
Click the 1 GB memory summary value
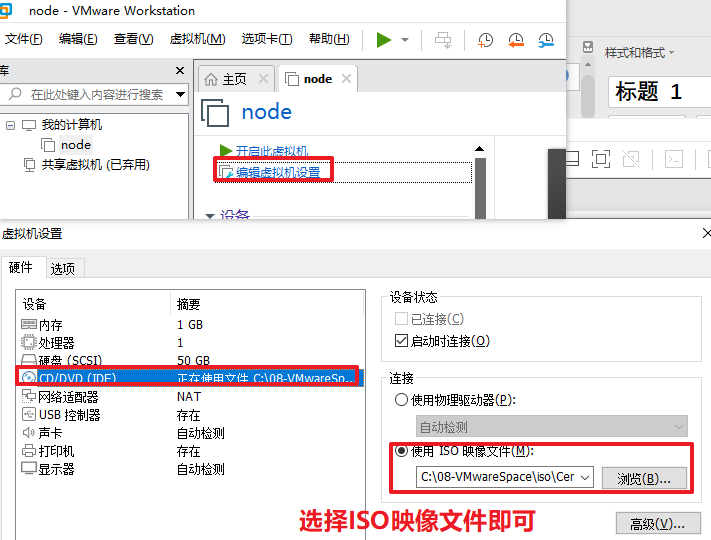pyautogui.click(x=190, y=325)
